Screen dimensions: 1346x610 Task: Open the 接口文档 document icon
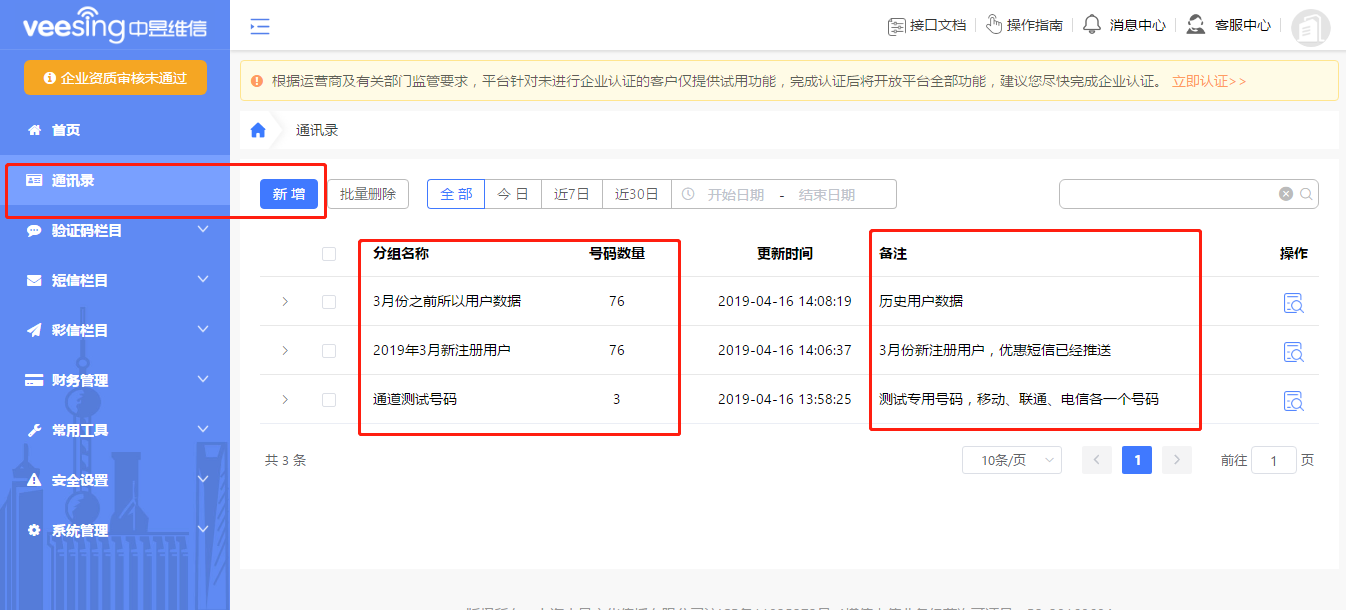coord(897,26)
